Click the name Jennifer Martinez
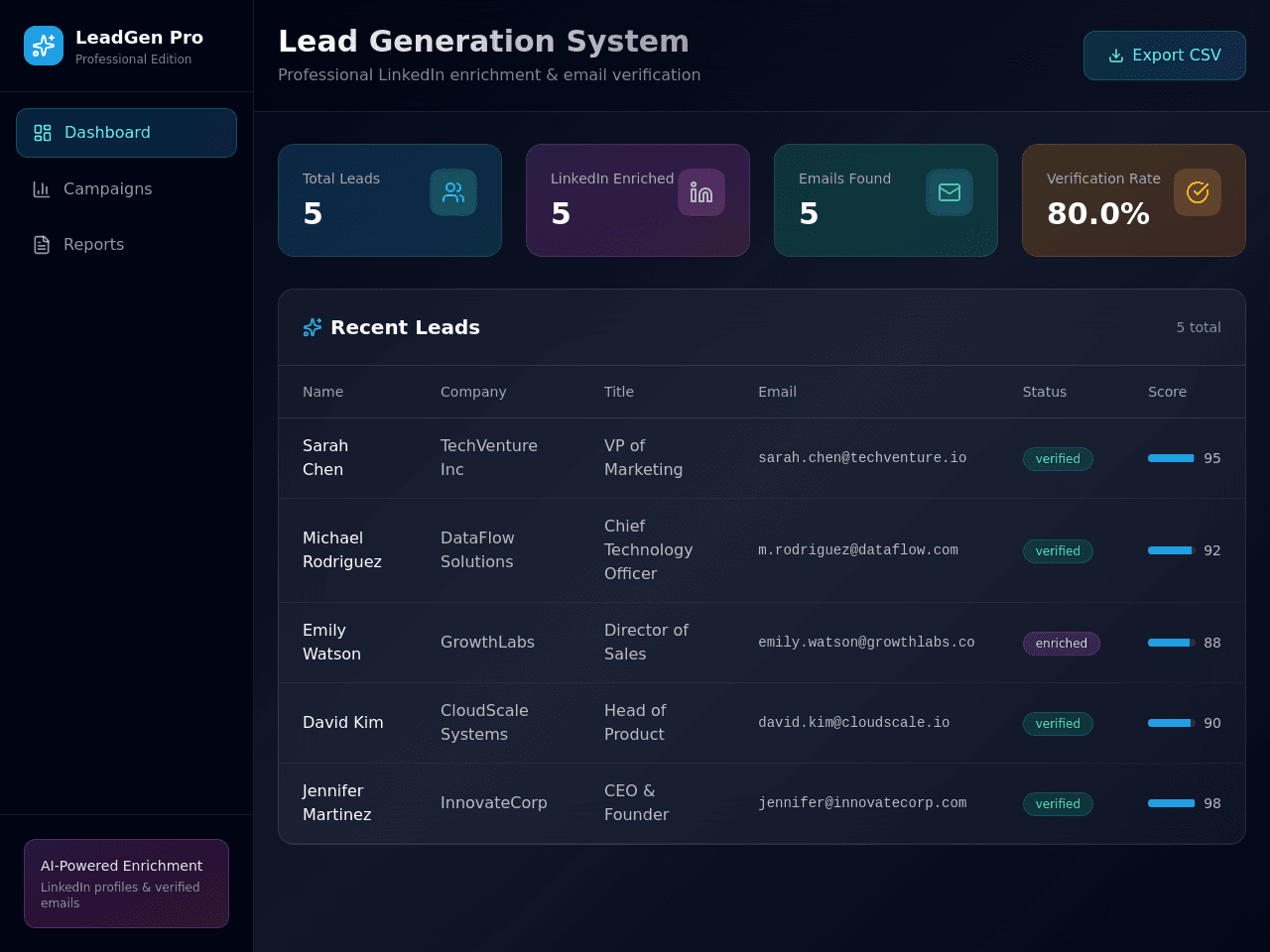Screen dimensions: 1270x952 click(x=337, y=803)
